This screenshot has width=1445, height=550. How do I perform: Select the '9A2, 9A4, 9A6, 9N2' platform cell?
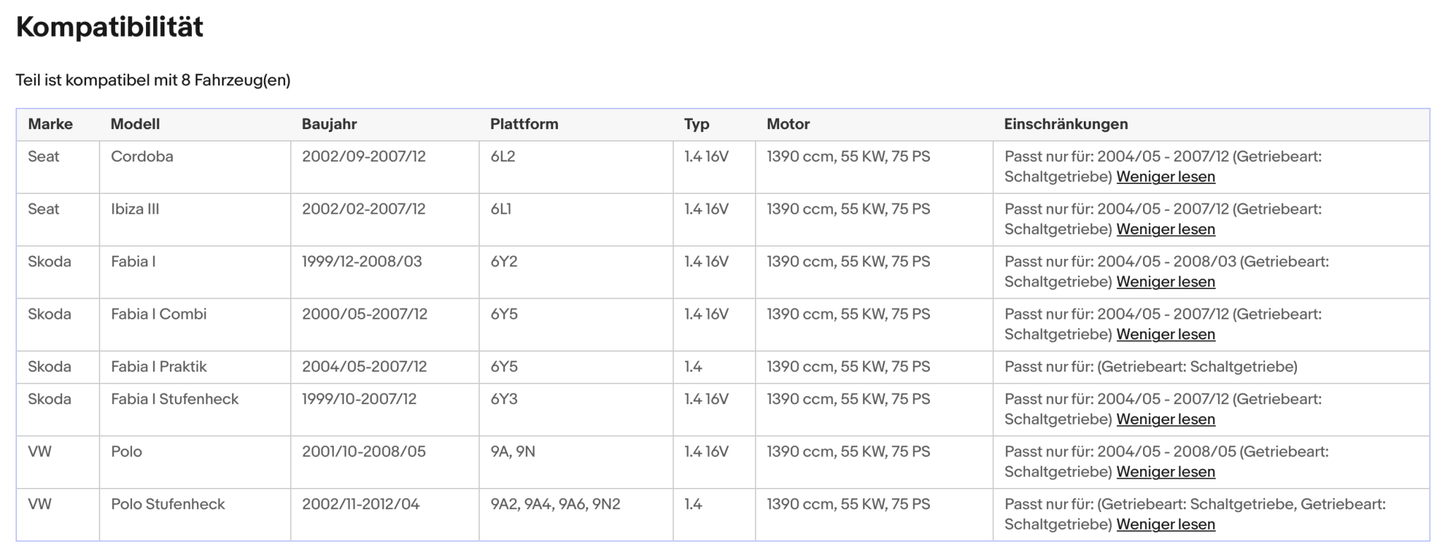pyautogui.click(x=555, y=504)
